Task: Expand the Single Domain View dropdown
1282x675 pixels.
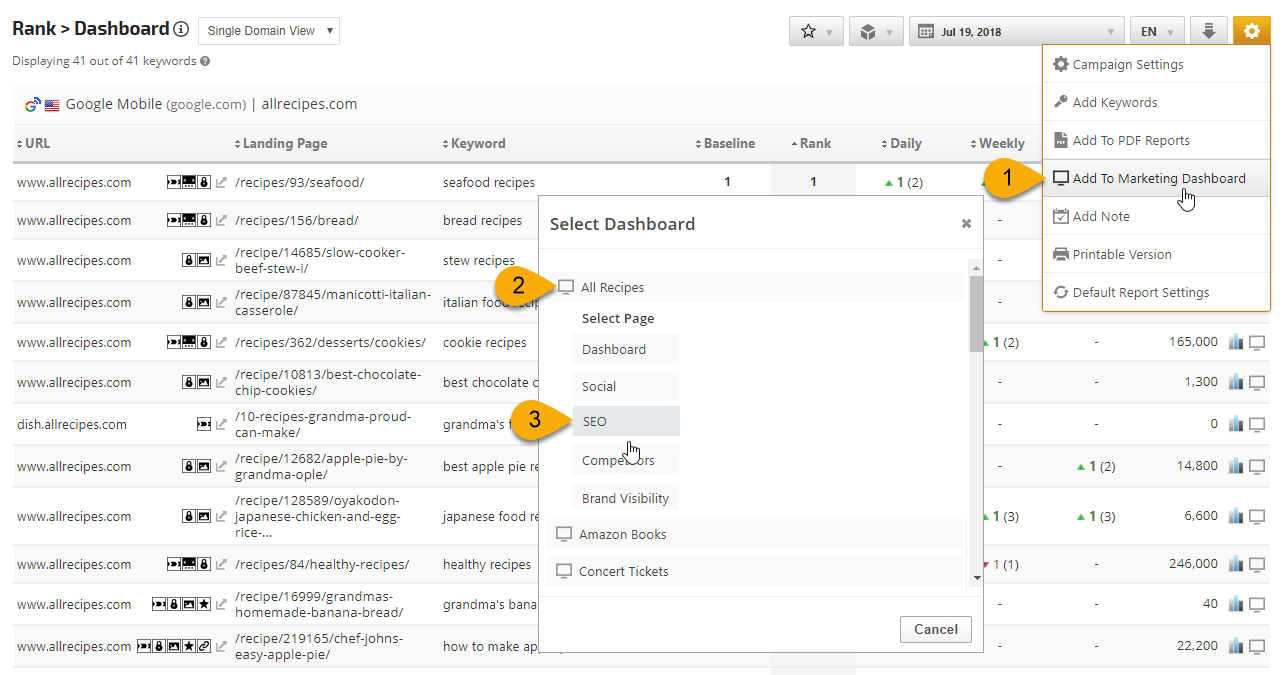Action: pos(269,31)
